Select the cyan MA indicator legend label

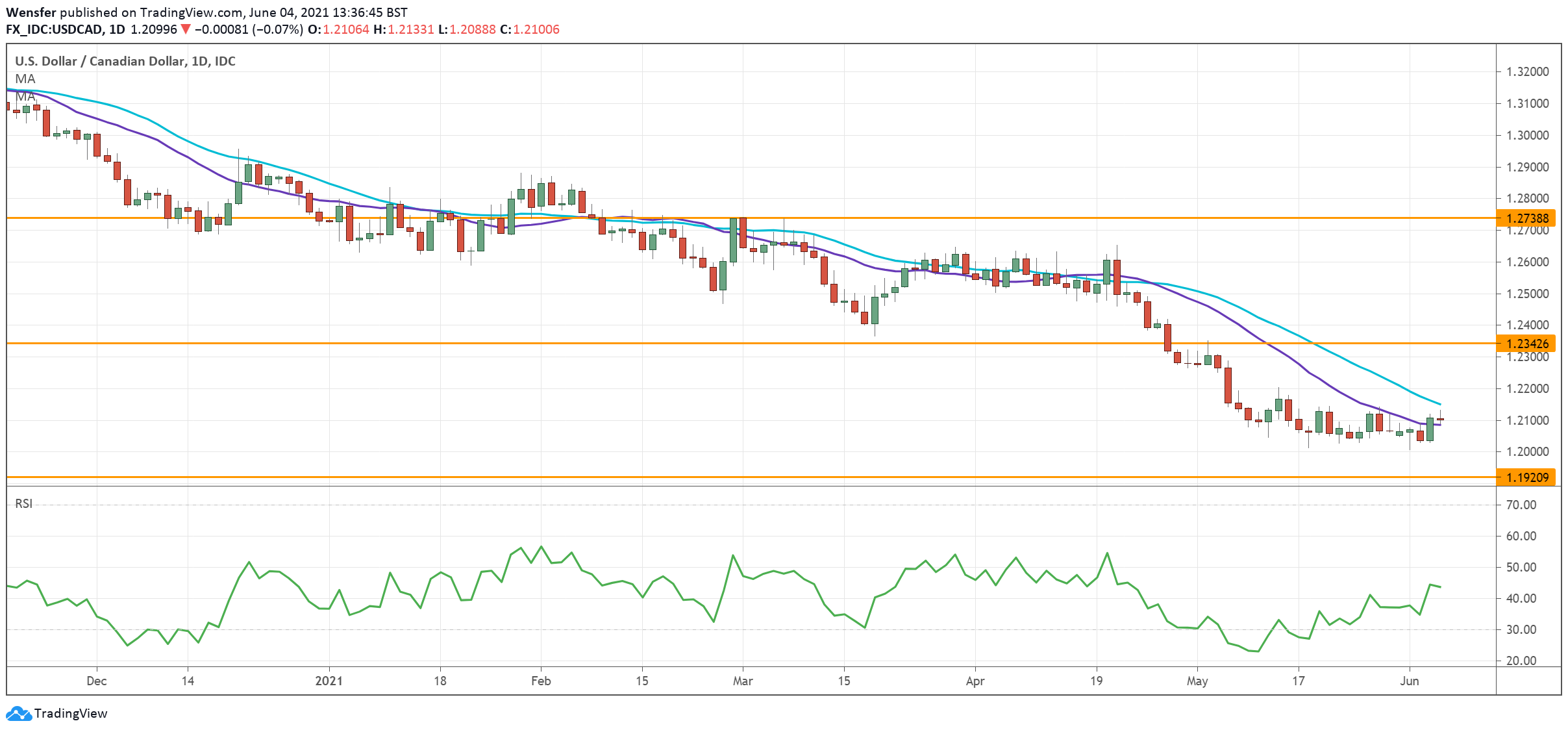(x=24, y=79)
